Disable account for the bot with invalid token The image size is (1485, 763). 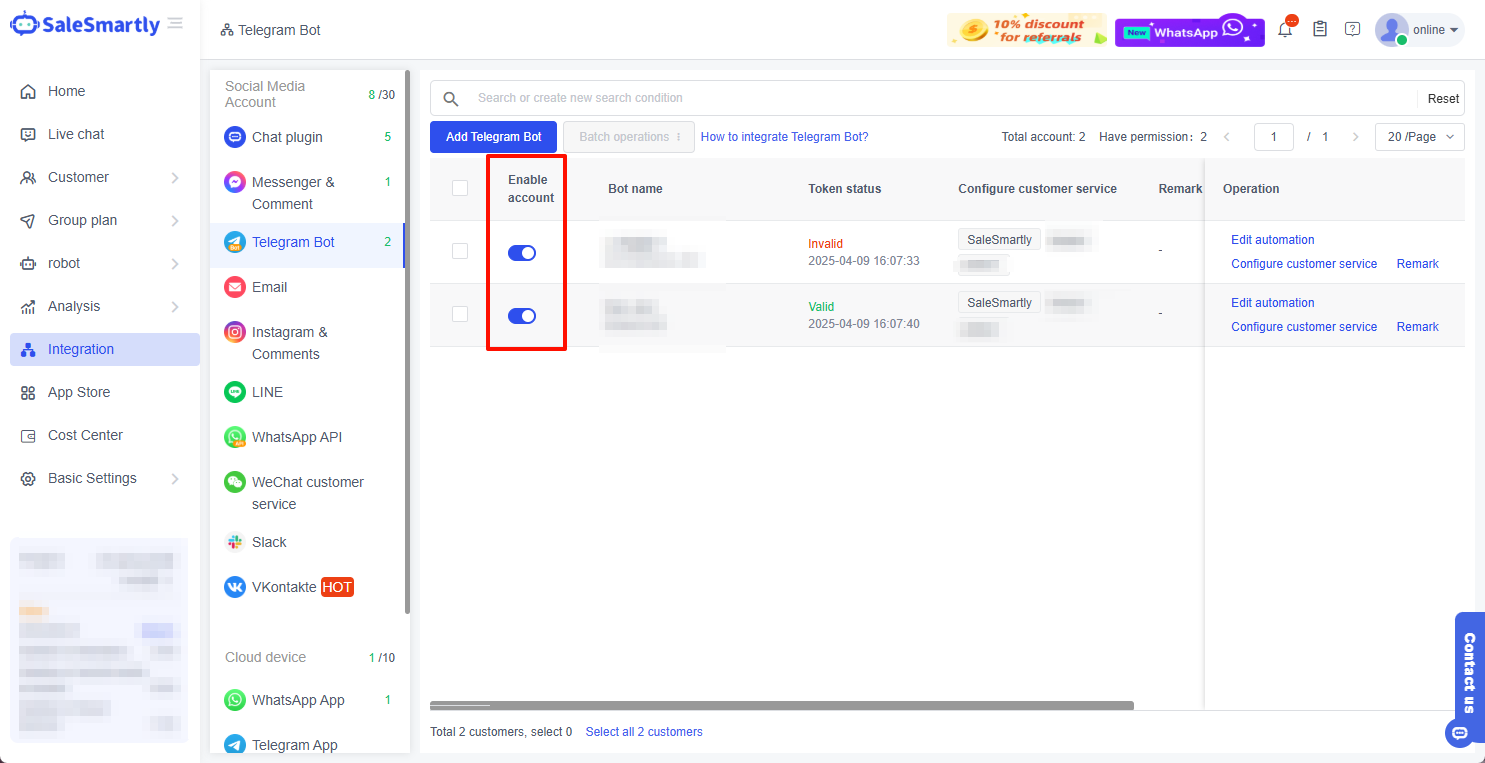pos(521,253)
